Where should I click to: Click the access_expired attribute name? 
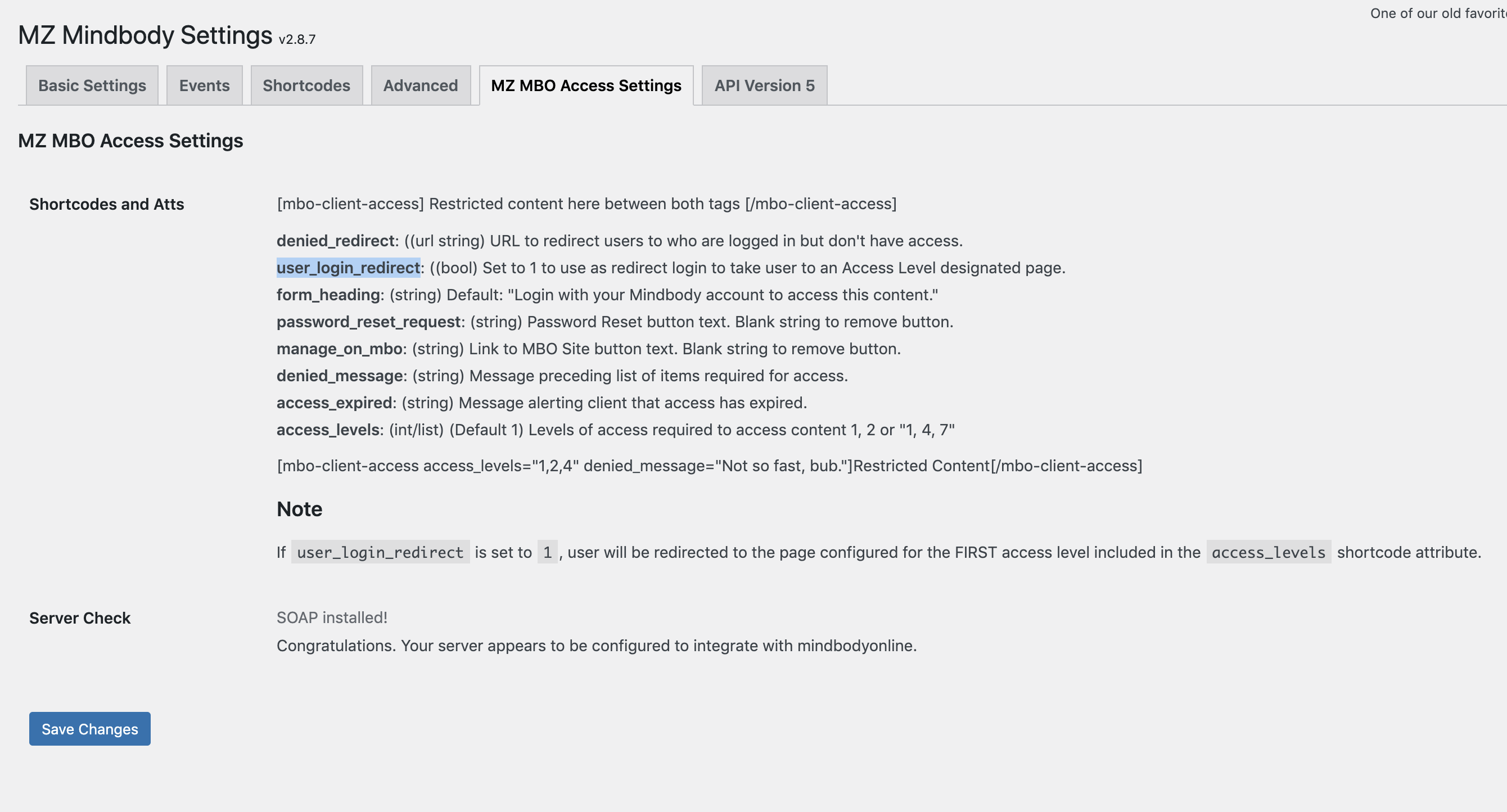tap(334, 403)
